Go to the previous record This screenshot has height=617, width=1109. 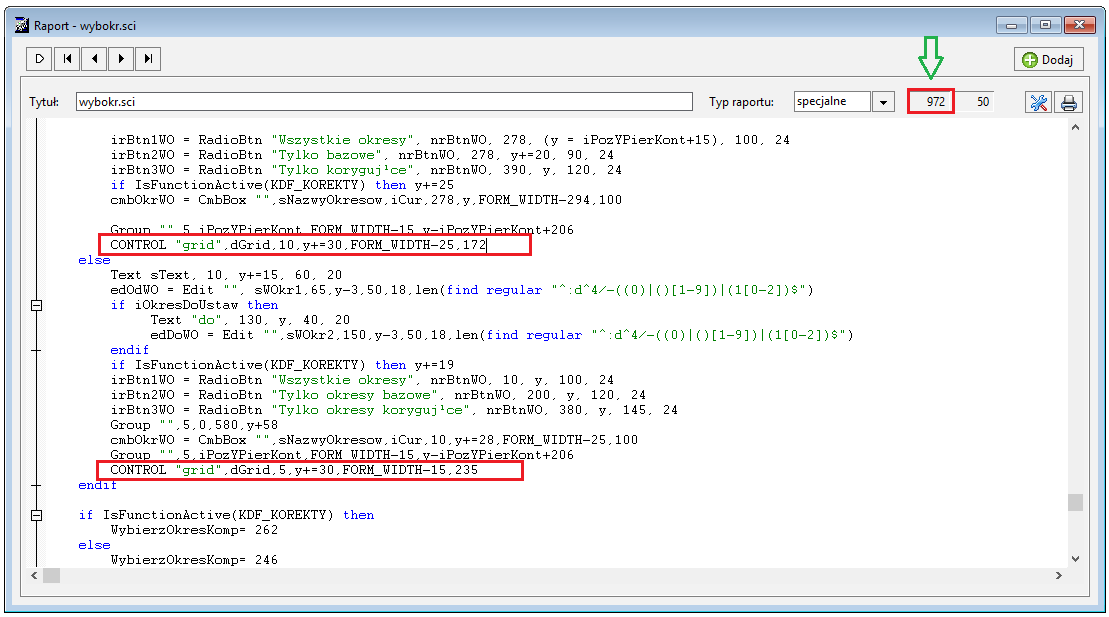point(94,59)
